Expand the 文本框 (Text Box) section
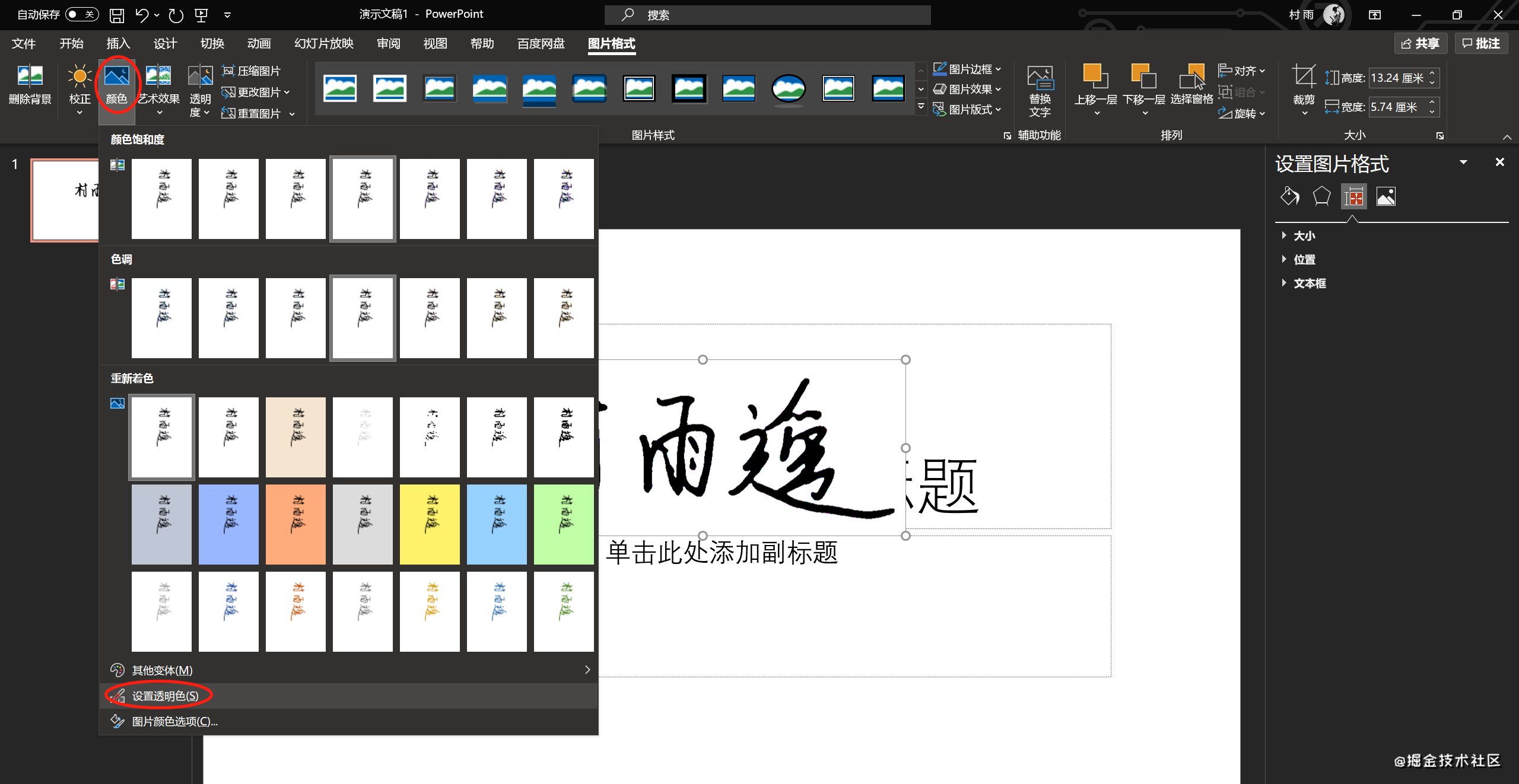 point(1310,283)
